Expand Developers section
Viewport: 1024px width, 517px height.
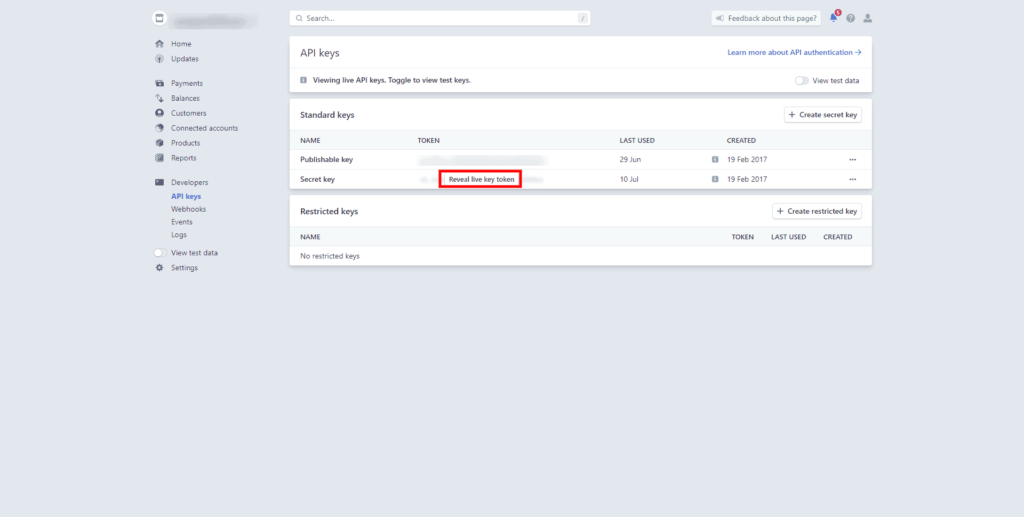pos(190,183)
